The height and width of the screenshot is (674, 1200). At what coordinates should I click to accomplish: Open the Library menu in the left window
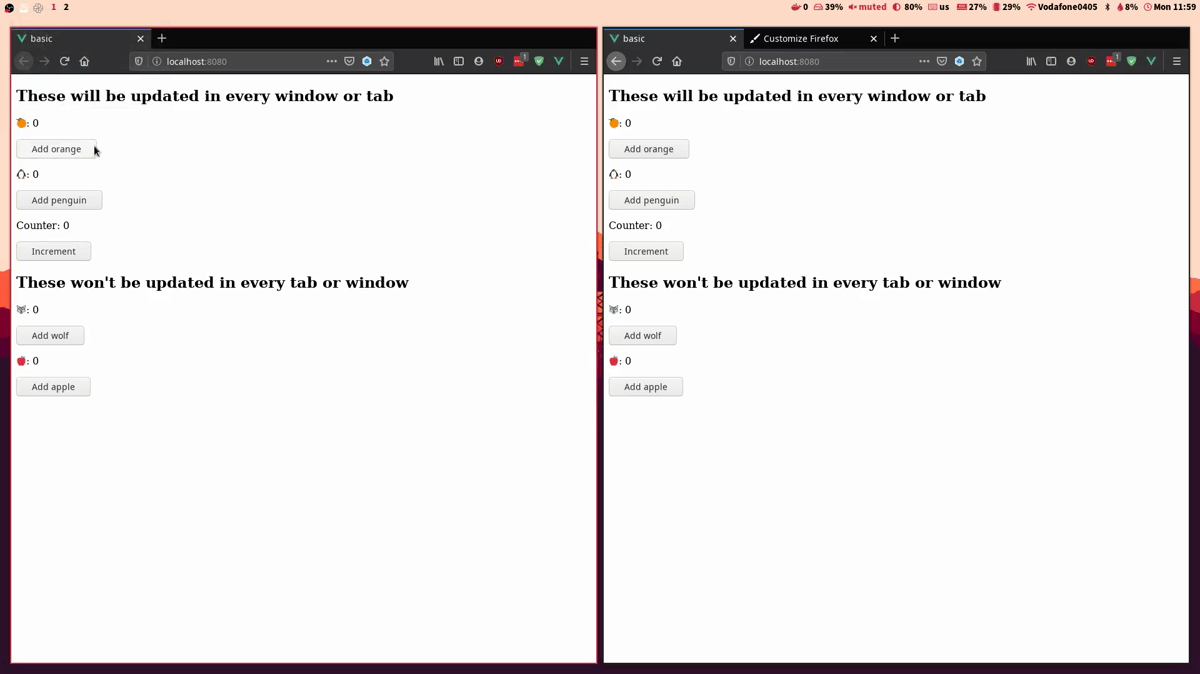click(438, 61)
